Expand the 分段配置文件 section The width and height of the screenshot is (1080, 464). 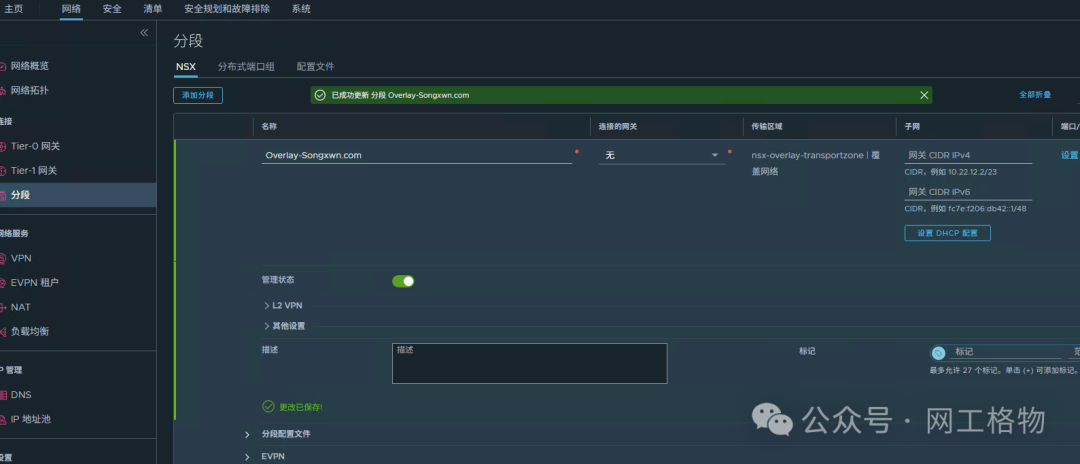click(x=278, y=434)
